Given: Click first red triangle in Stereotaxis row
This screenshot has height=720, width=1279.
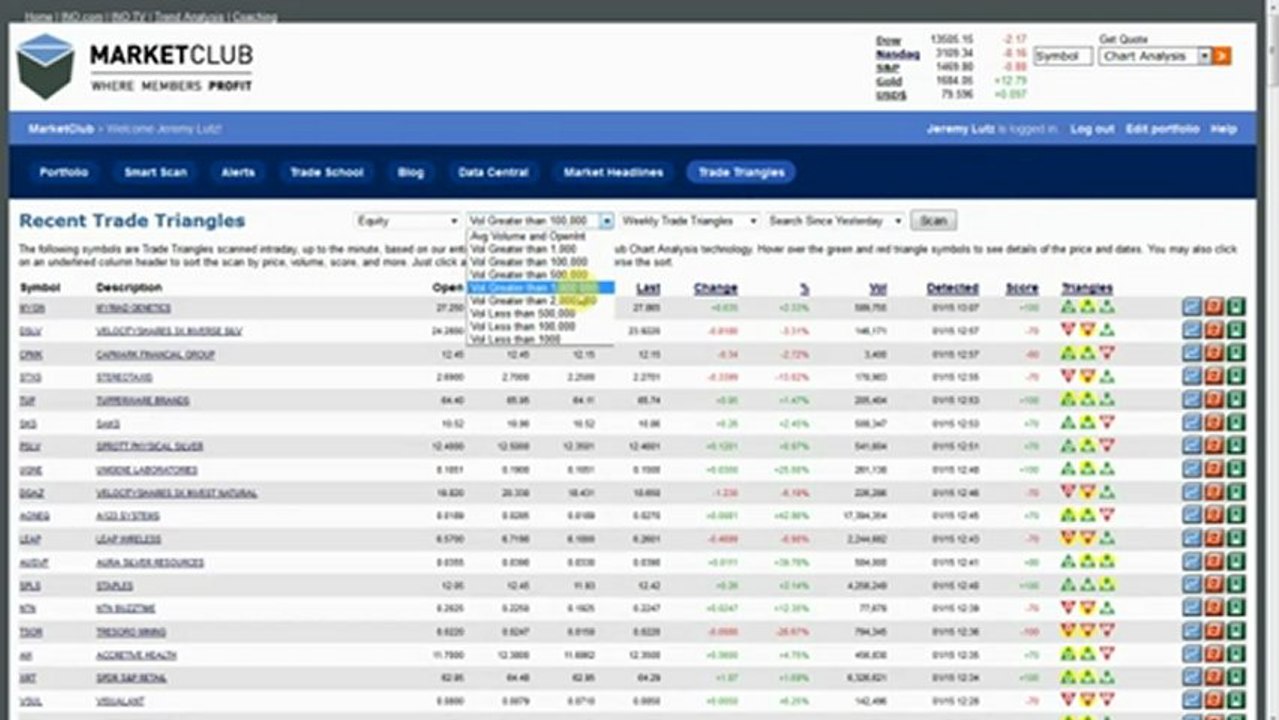Looking at the screenshot, I should pyautogui.click(x=1069, y=377).
